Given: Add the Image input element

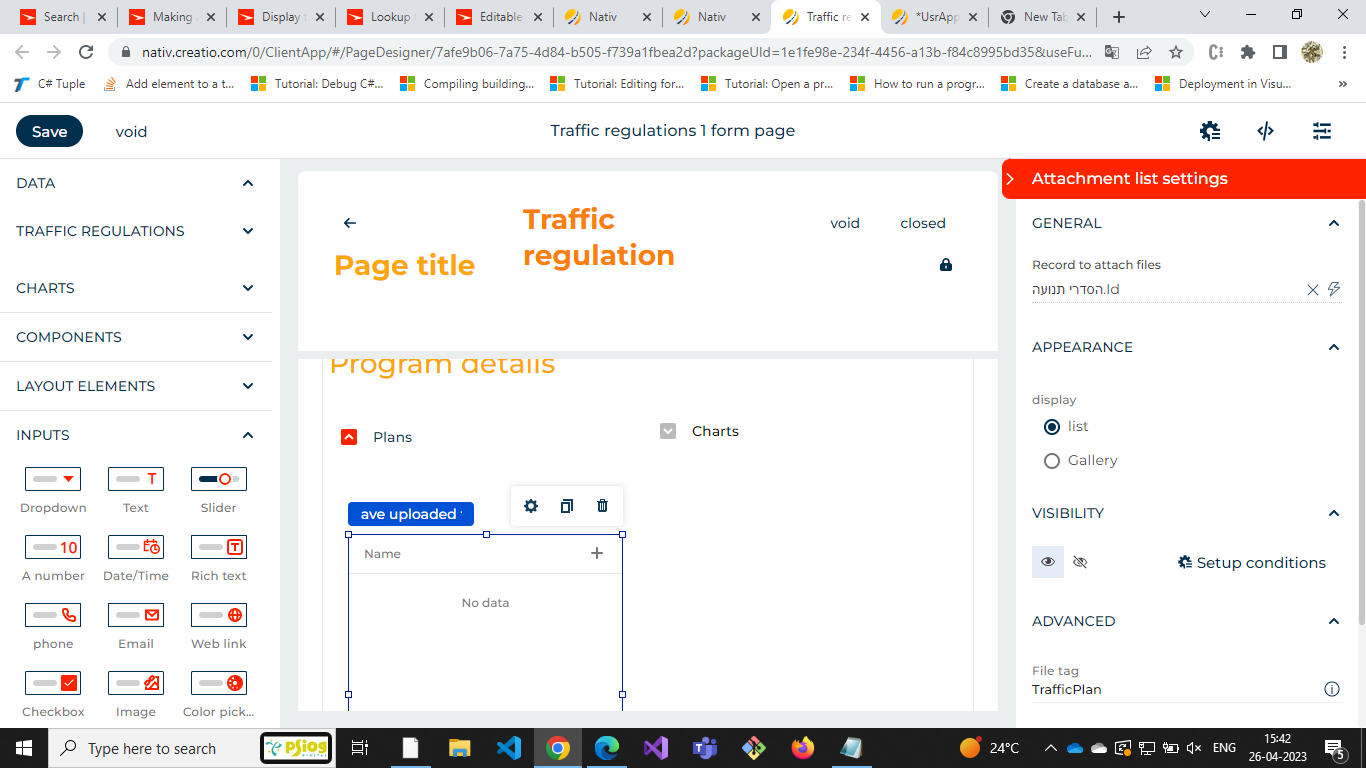Looking at the screenshot, I should [x=136, y=694].
